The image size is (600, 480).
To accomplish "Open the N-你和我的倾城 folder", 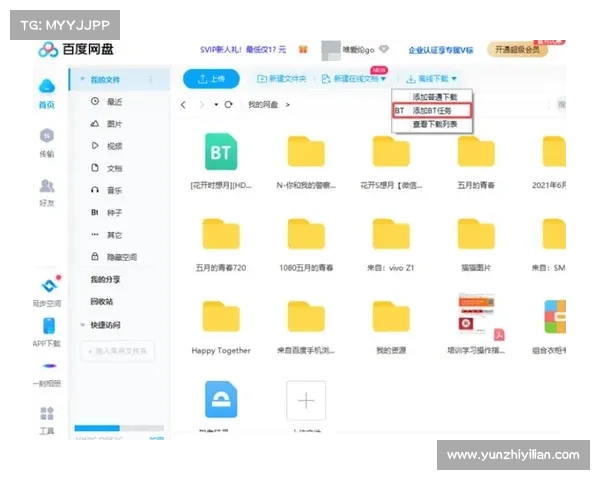I will pos(306,152).
